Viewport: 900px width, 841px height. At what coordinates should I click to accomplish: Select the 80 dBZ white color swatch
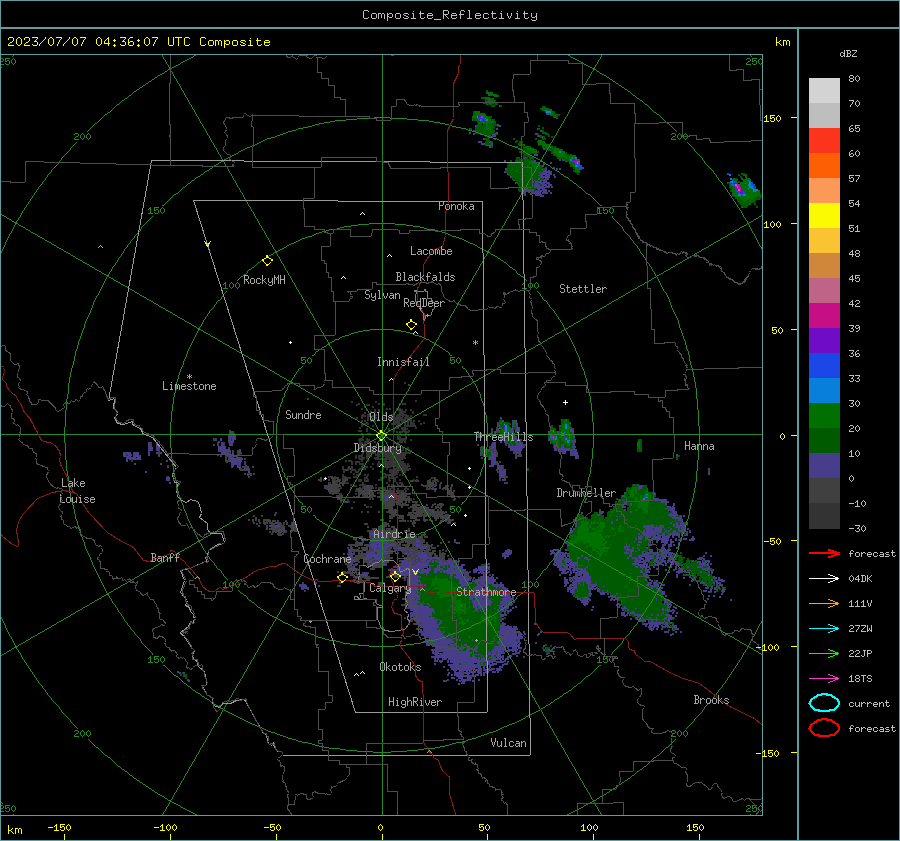click(824, 90)
